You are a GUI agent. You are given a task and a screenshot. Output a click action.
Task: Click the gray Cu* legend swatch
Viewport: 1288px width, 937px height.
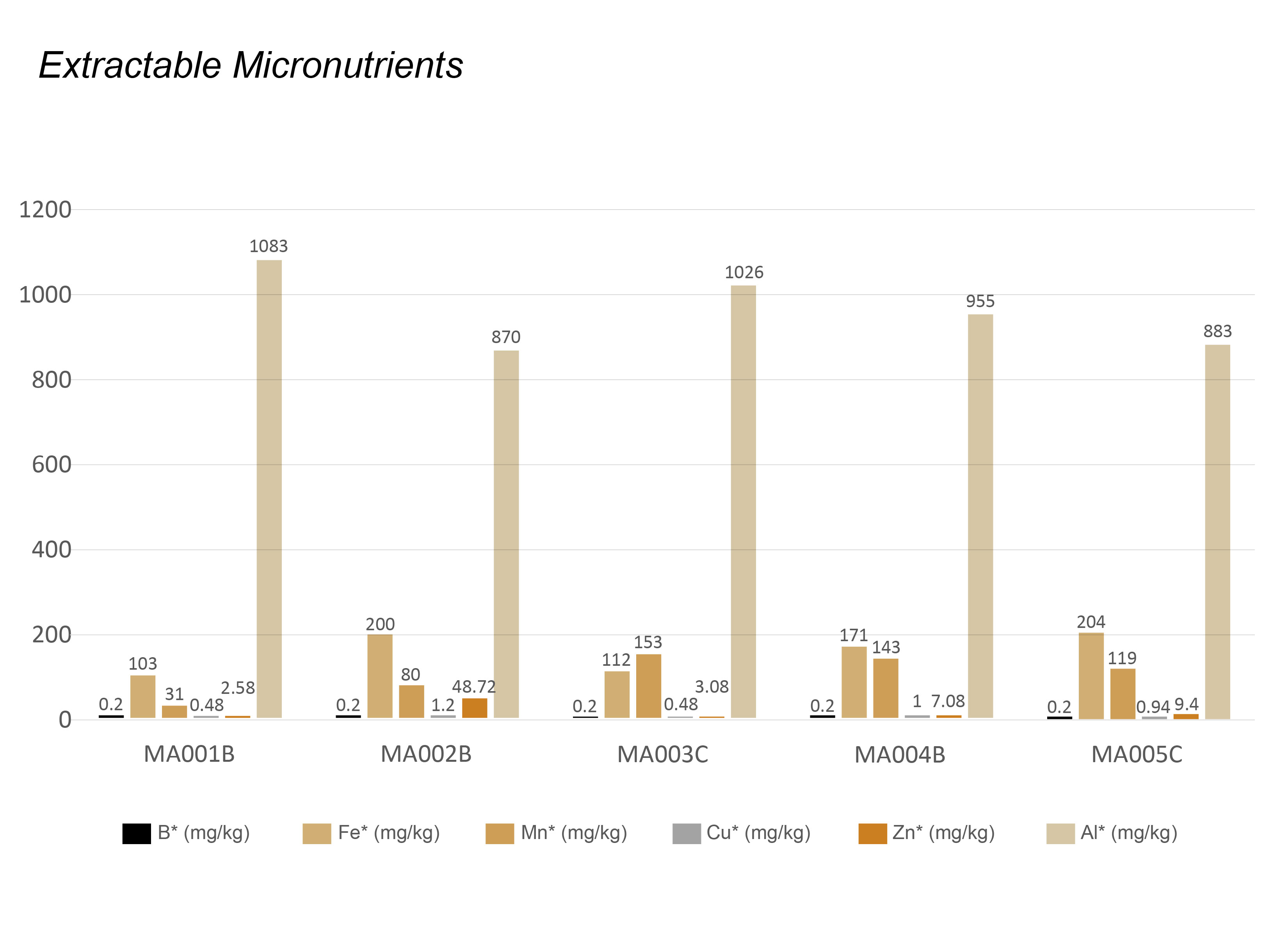pyautogui.click(x=686, y=834)
